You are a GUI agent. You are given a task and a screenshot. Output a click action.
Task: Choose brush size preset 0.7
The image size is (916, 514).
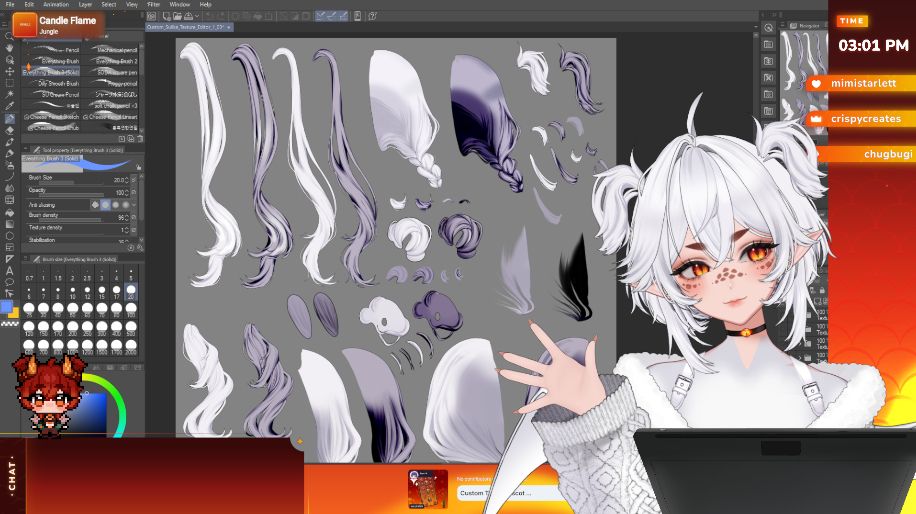point(29,274)
